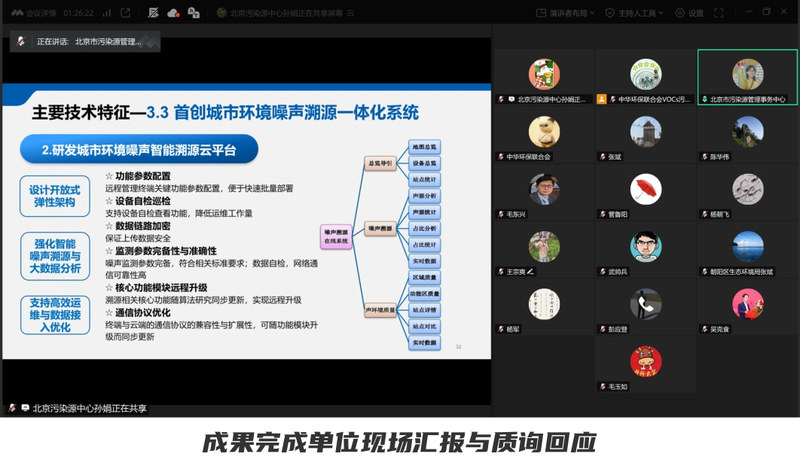
Task: Click the muted mic icon next to 毛玉如
Action: [x=603, y=387]
